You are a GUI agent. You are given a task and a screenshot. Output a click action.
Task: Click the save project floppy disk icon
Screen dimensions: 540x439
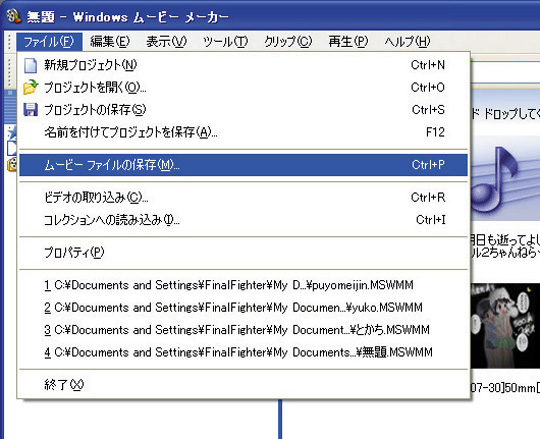click(x=30, y=110)
